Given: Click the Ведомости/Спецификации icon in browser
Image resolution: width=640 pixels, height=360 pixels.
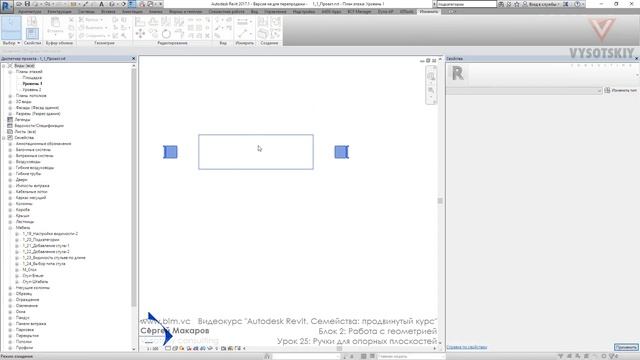Looking at the screenshot, I should 10,126.
